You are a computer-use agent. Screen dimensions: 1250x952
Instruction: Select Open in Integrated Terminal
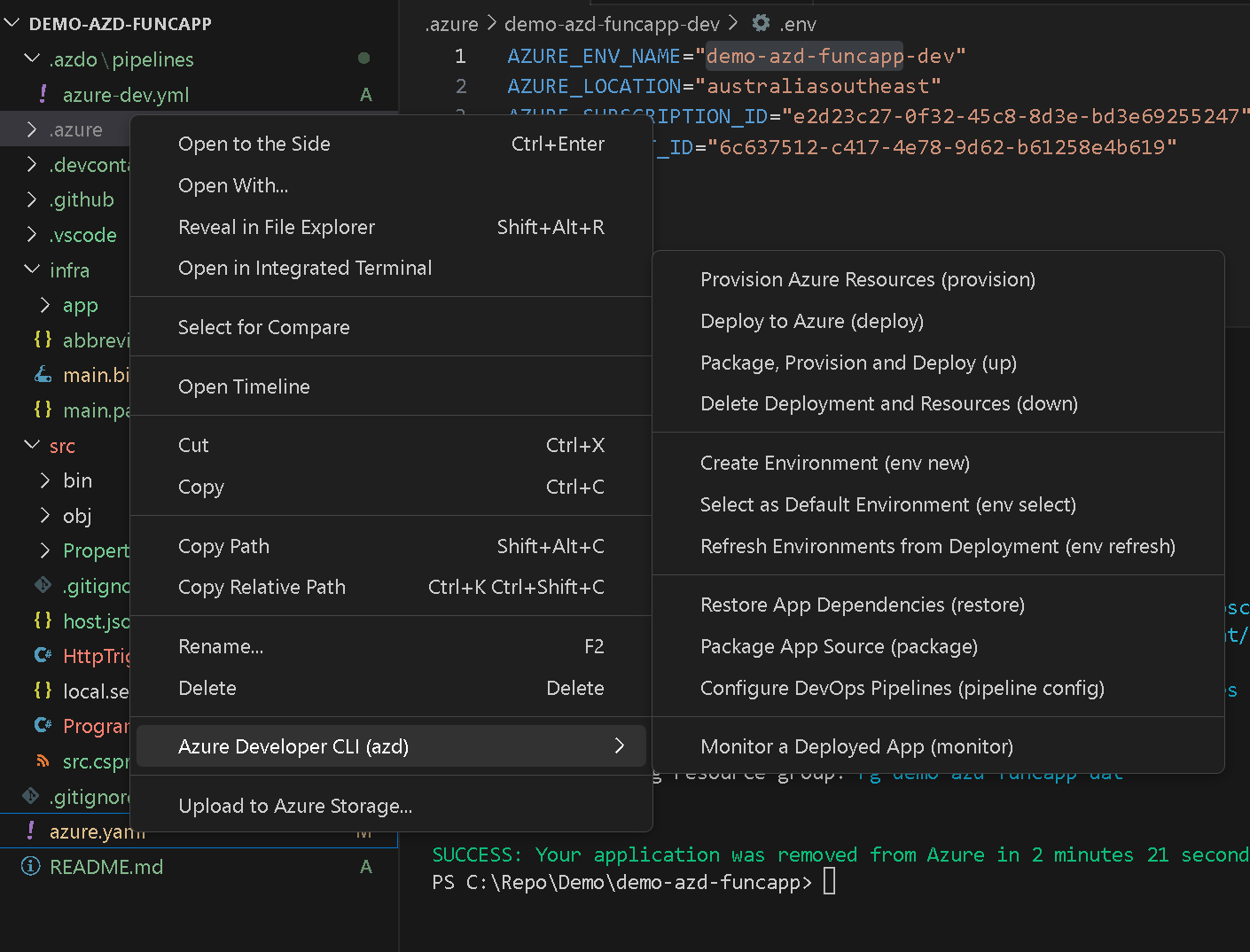pyautogui.click(x=391, y=268)
